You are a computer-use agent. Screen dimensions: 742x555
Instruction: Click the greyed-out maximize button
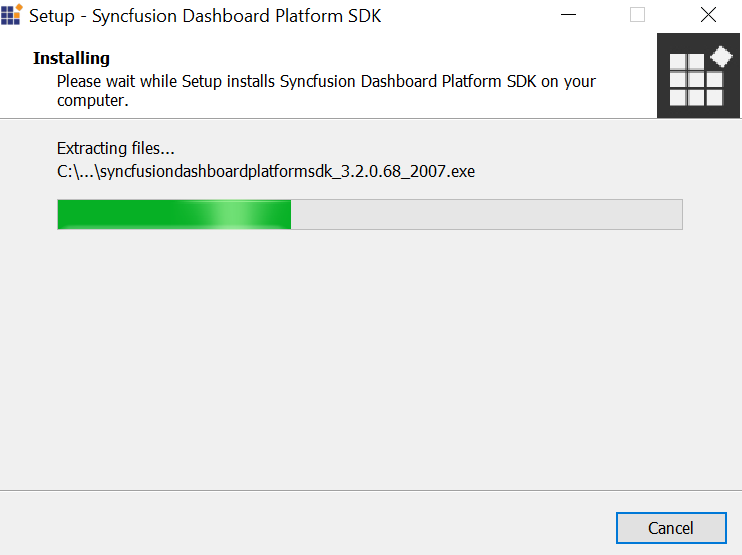click(637, 15)
